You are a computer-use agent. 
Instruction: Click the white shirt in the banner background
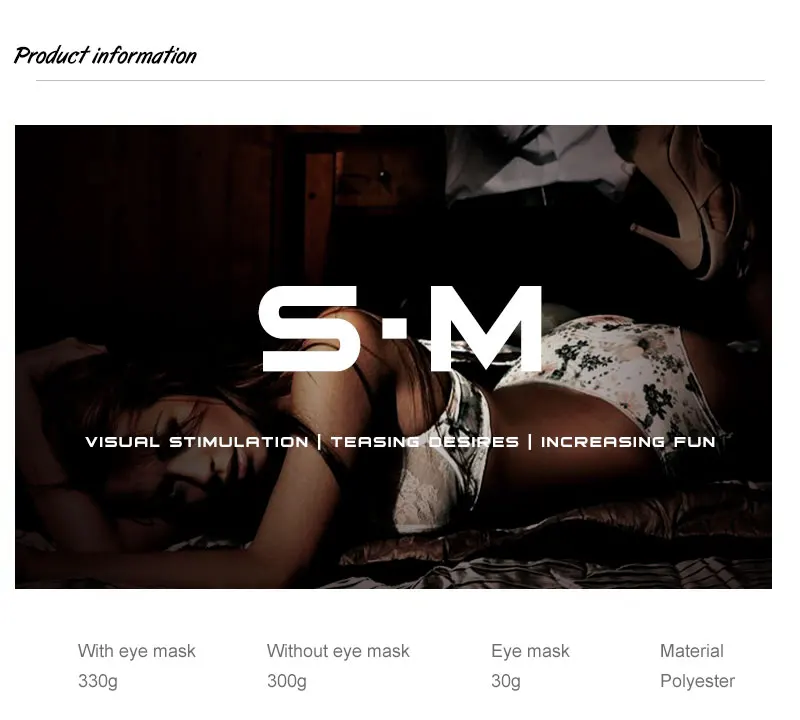click(x=536, y=161)
